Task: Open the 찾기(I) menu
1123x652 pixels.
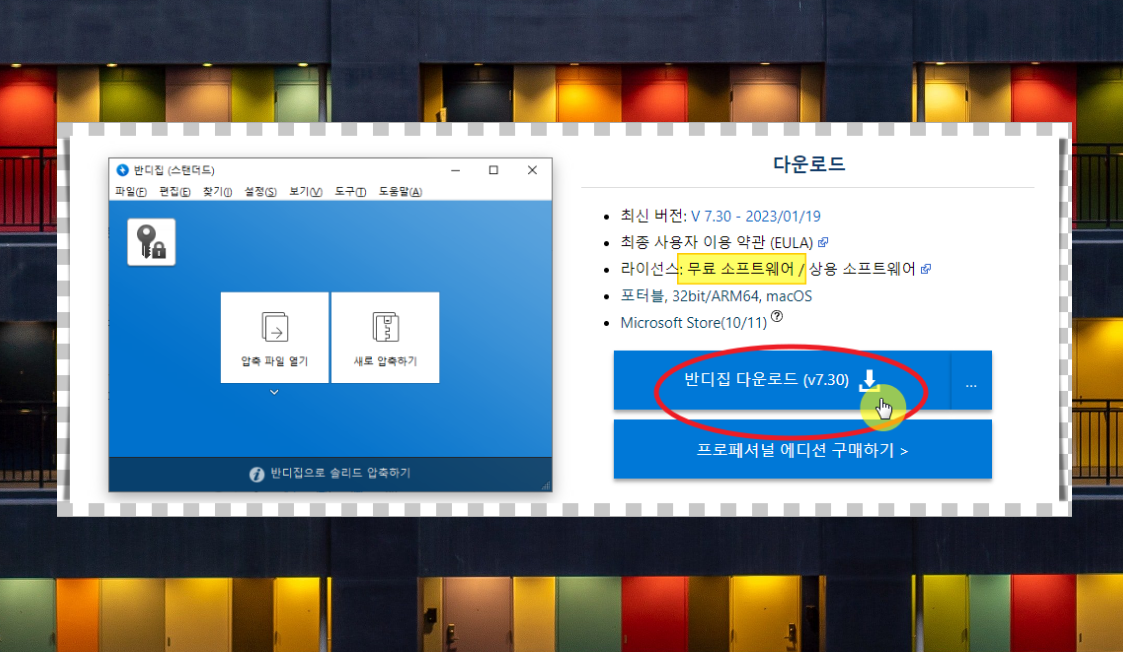Action: (x=217, y=191)
